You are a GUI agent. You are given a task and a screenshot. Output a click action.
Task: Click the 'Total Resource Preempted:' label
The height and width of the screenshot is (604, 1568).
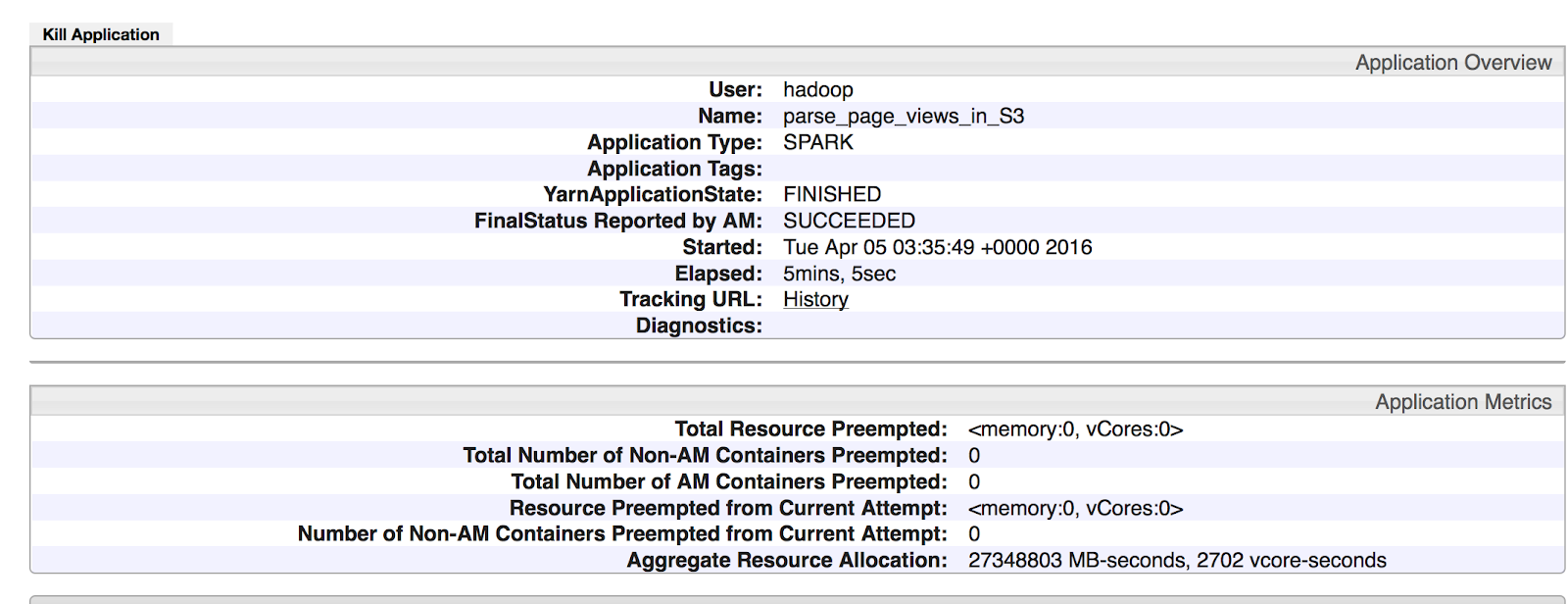click(811, 428)
